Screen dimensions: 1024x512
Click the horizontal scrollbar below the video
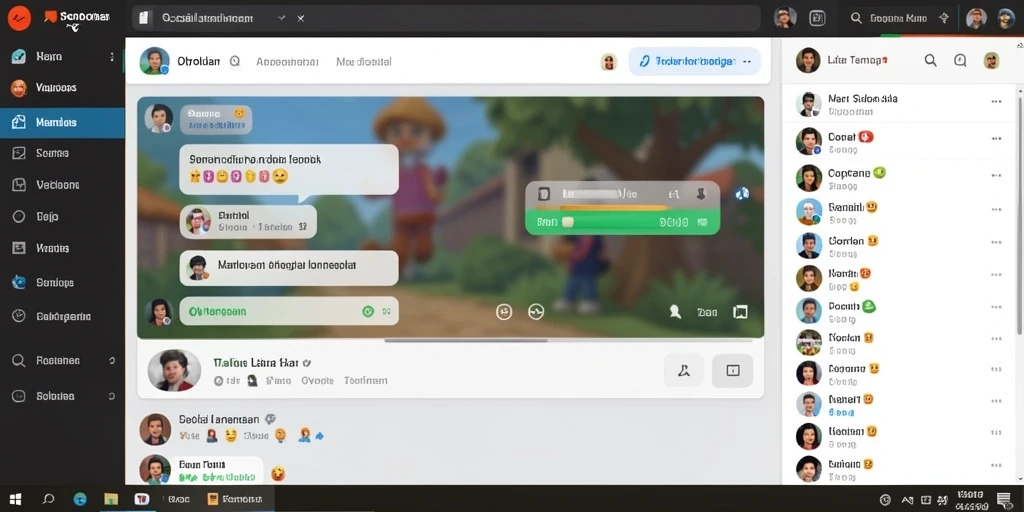[x=466, y=340]
